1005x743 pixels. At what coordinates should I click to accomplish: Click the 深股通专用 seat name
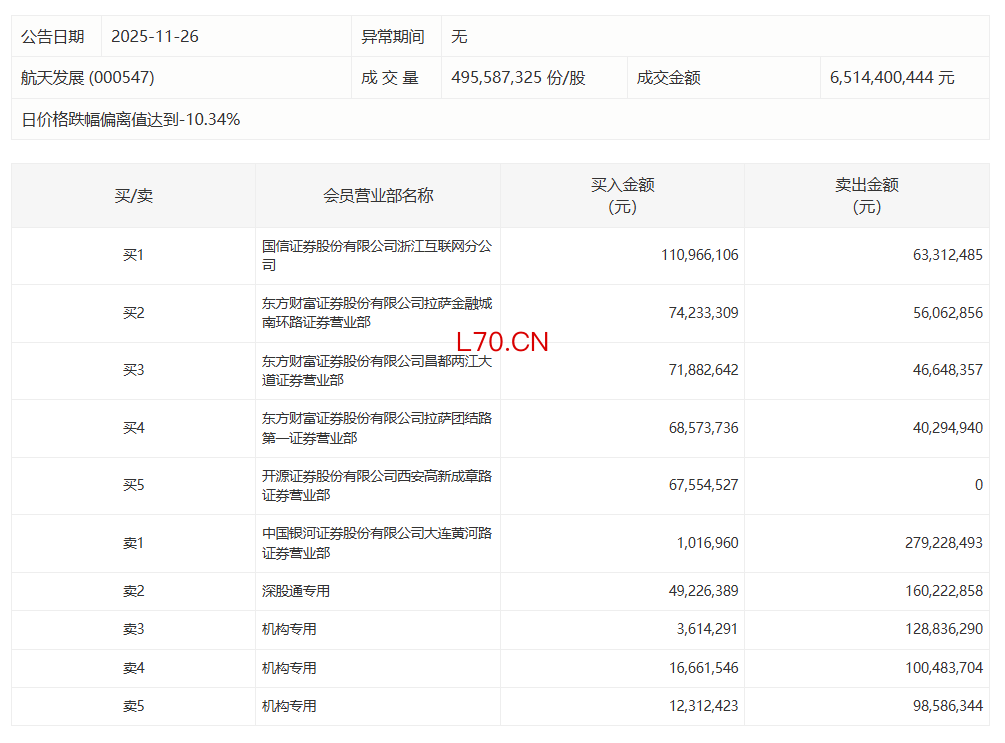pos(296,591)
